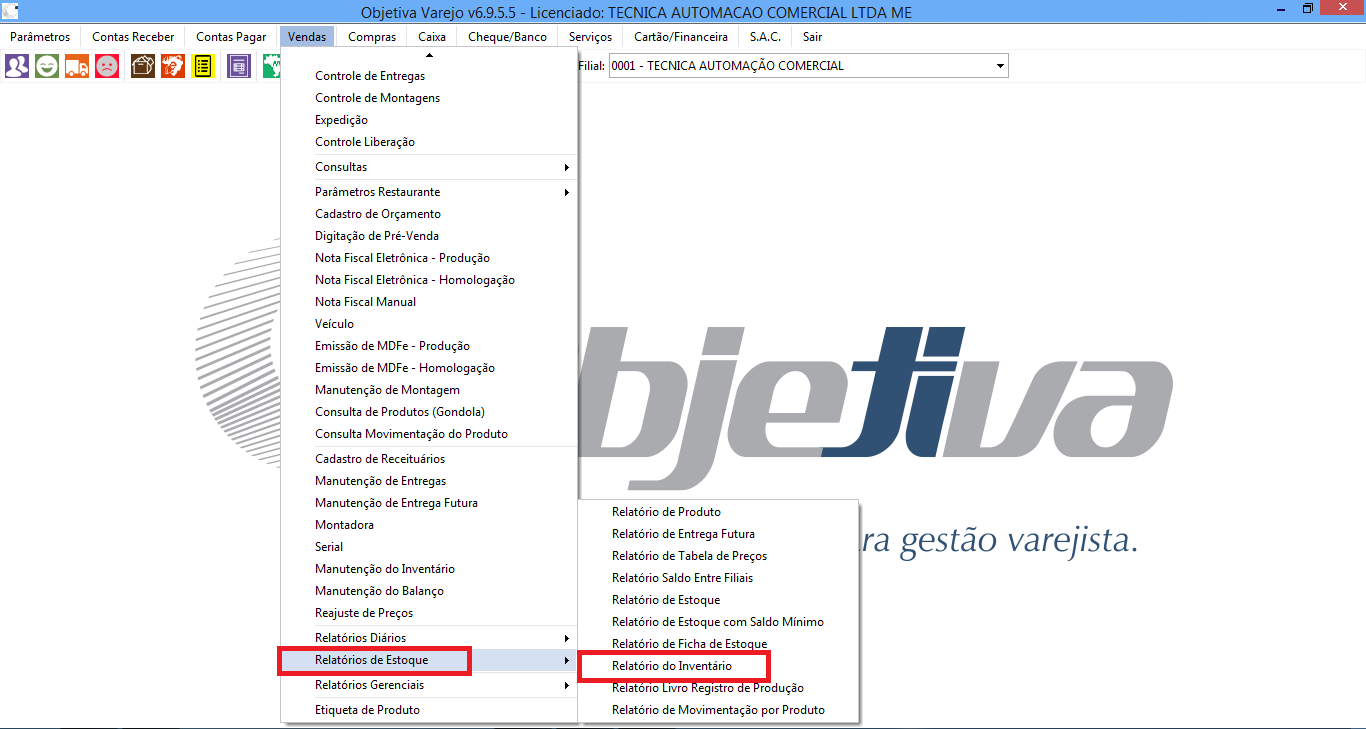
Task: Expand the Consultas submenu
Action: tap(429, 167)
